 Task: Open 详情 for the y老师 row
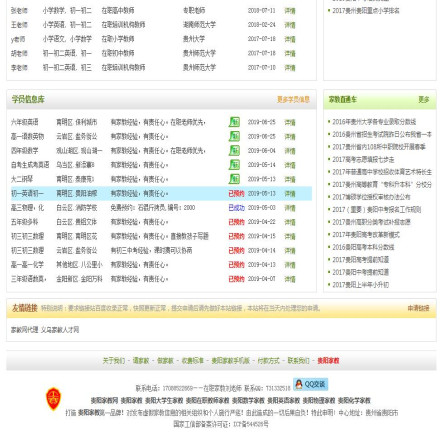pos(290,39)
